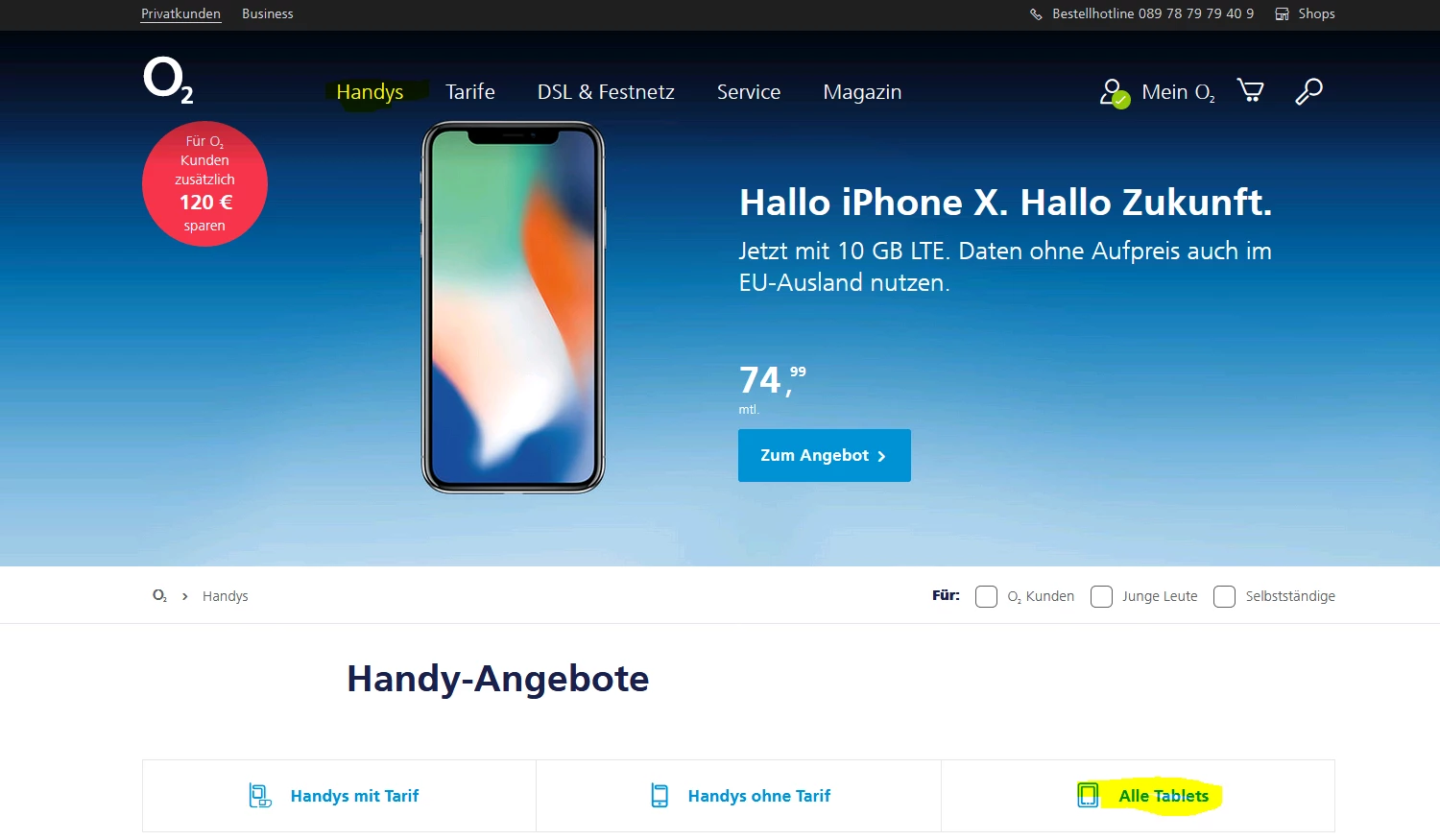Screen dimensions: 1440x840
Task: Click the O2 breadcrumb home link
Action: [x=159, y=596]
